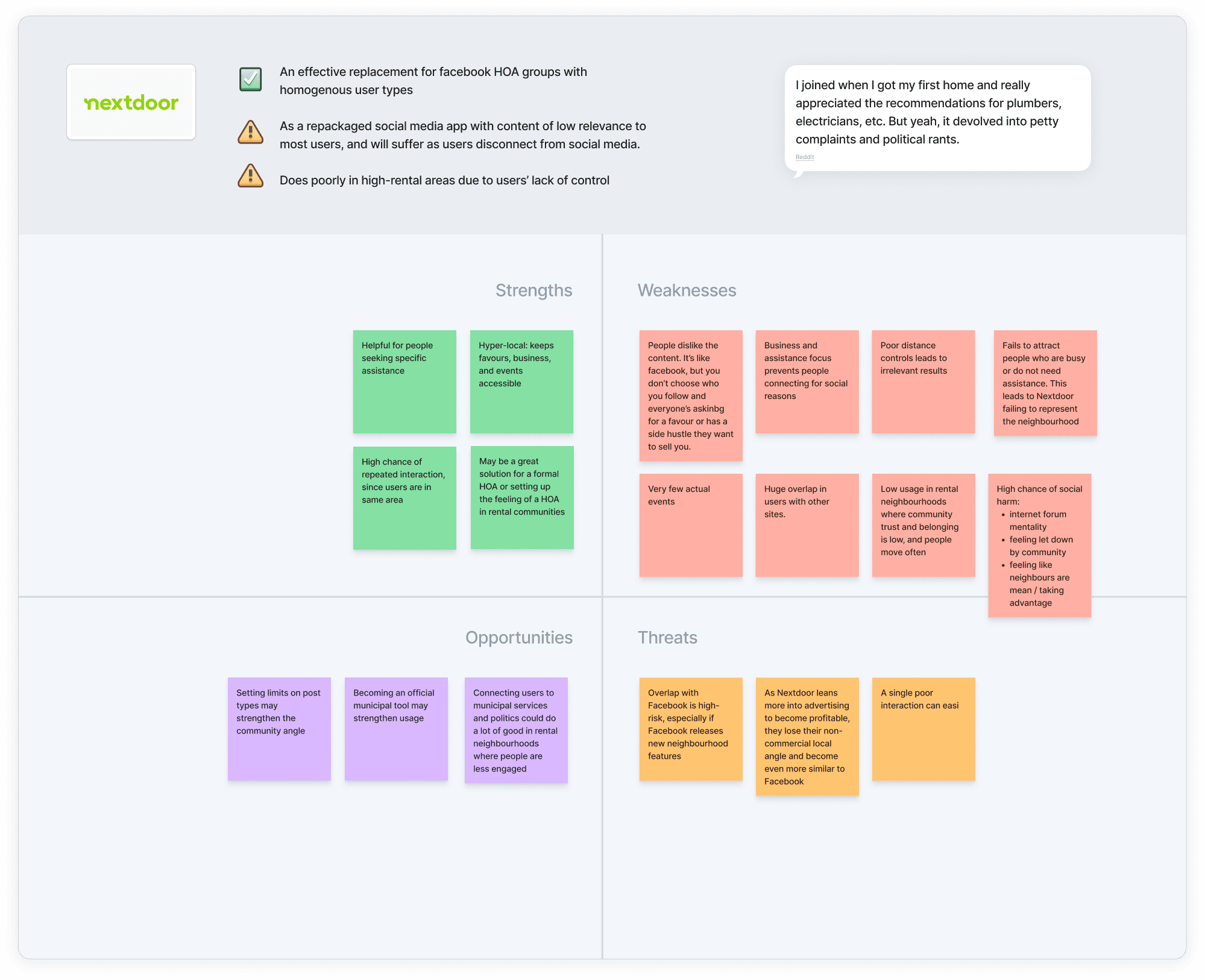Select the Strengths heading

pyautogui.click(x=533, y=291)
